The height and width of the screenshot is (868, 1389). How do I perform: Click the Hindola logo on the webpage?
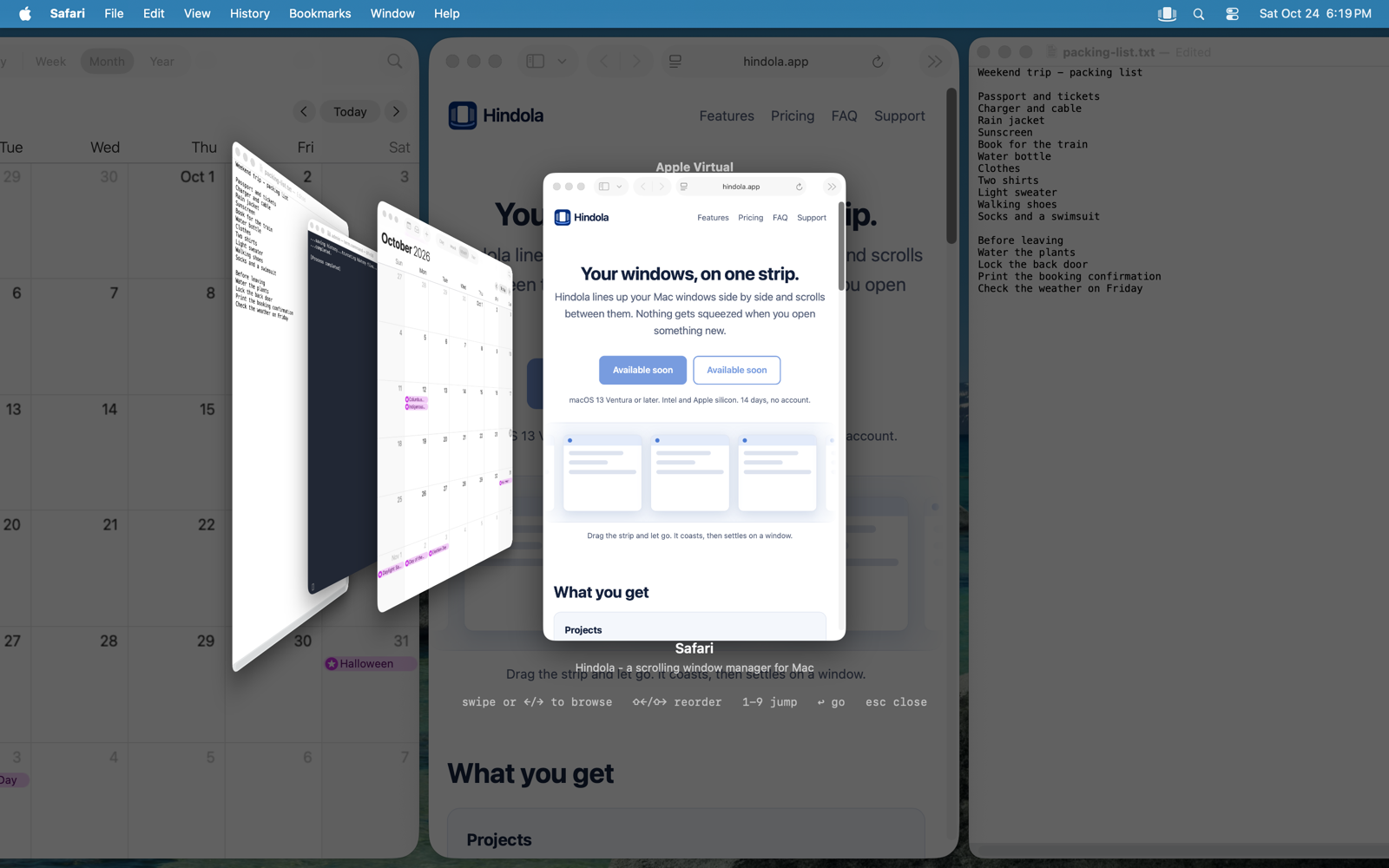pyautogui.click(x=496, y=115)
